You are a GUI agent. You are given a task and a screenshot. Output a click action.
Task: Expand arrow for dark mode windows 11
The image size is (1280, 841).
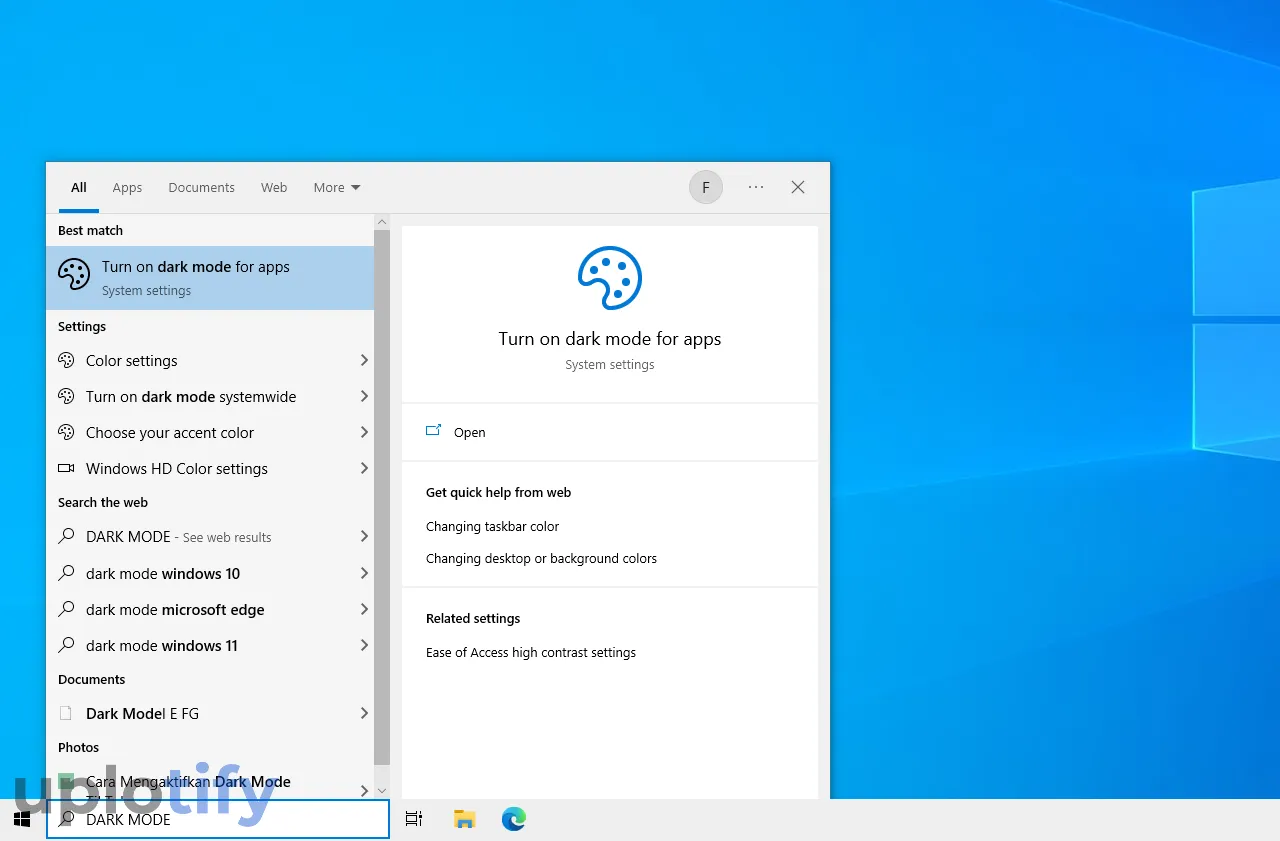(x=364, y=645)
